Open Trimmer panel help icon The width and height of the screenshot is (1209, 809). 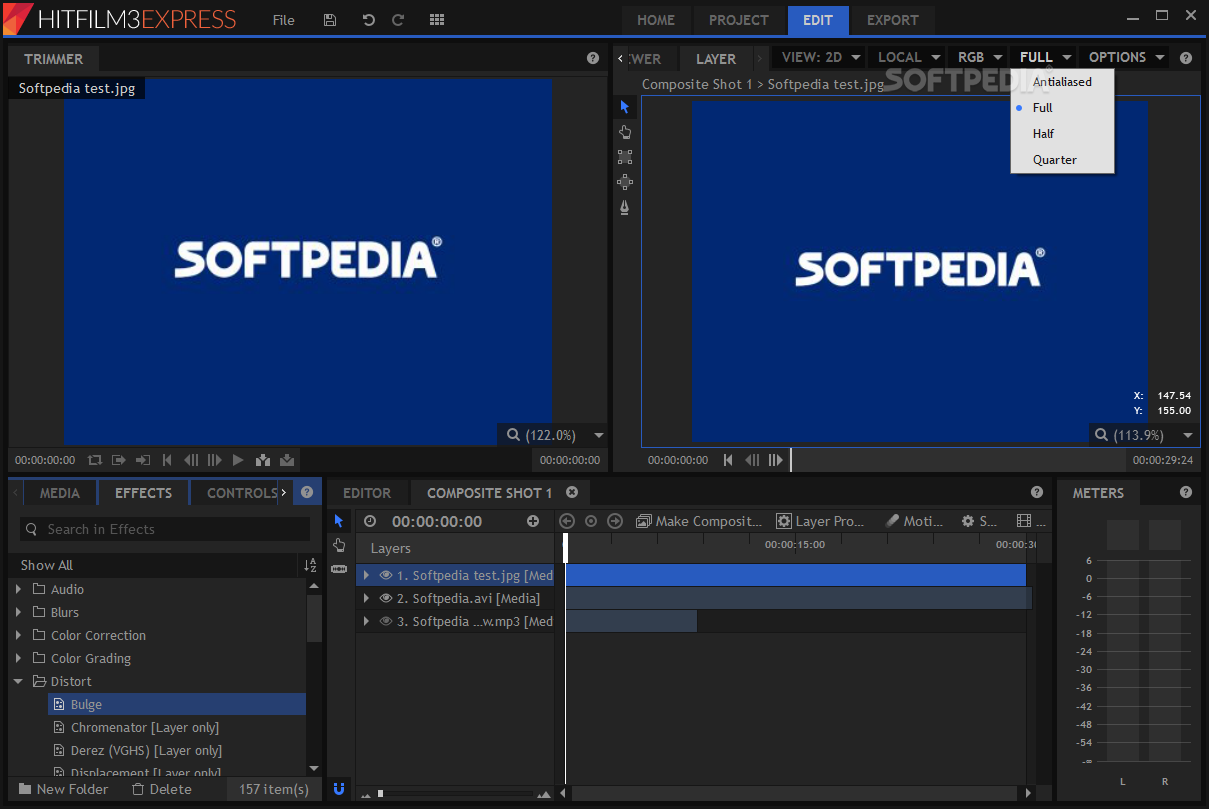point(593,58)
